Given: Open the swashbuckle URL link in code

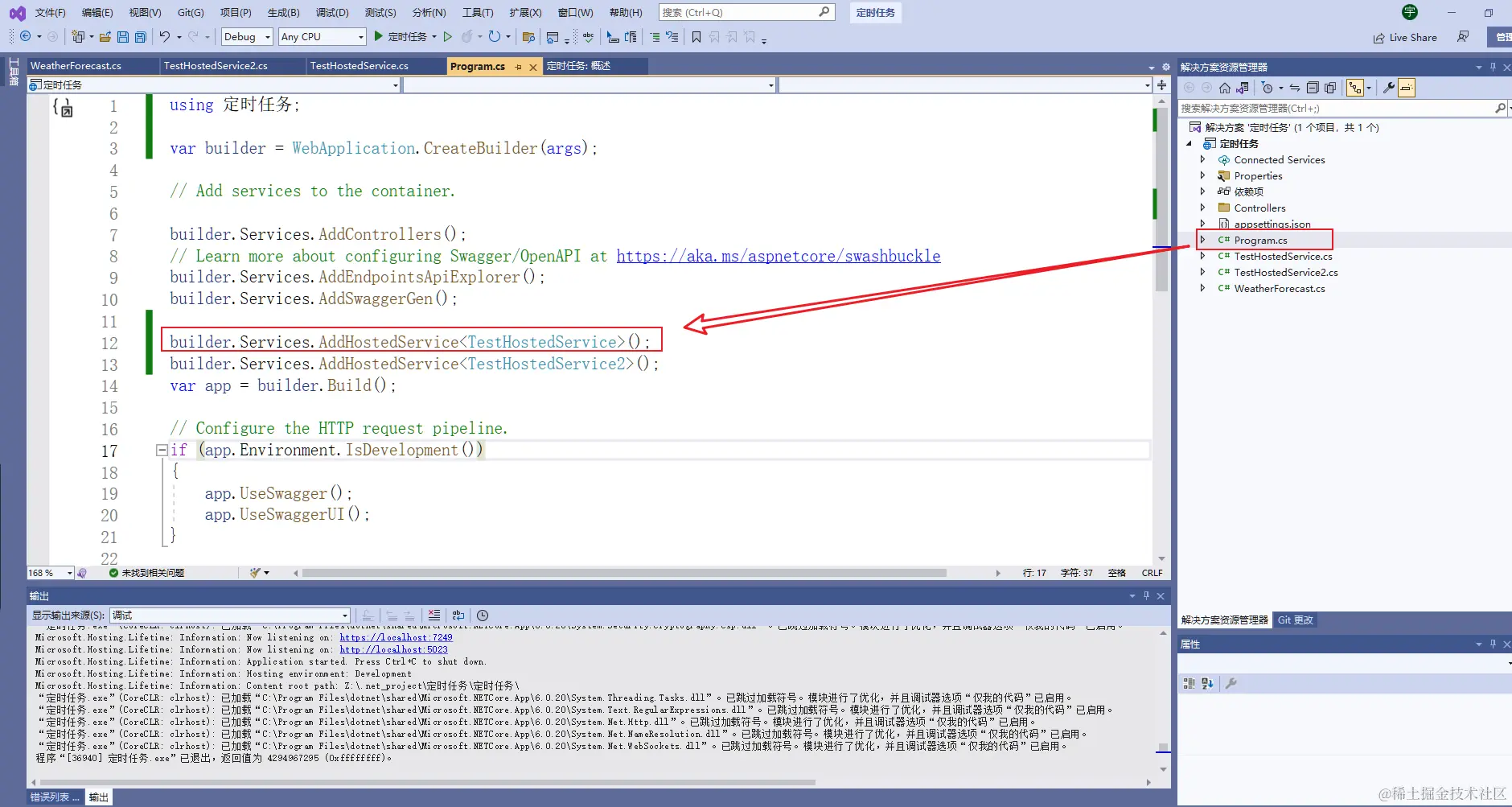Looking at the screenshot, I should click(x=778, y=256).
